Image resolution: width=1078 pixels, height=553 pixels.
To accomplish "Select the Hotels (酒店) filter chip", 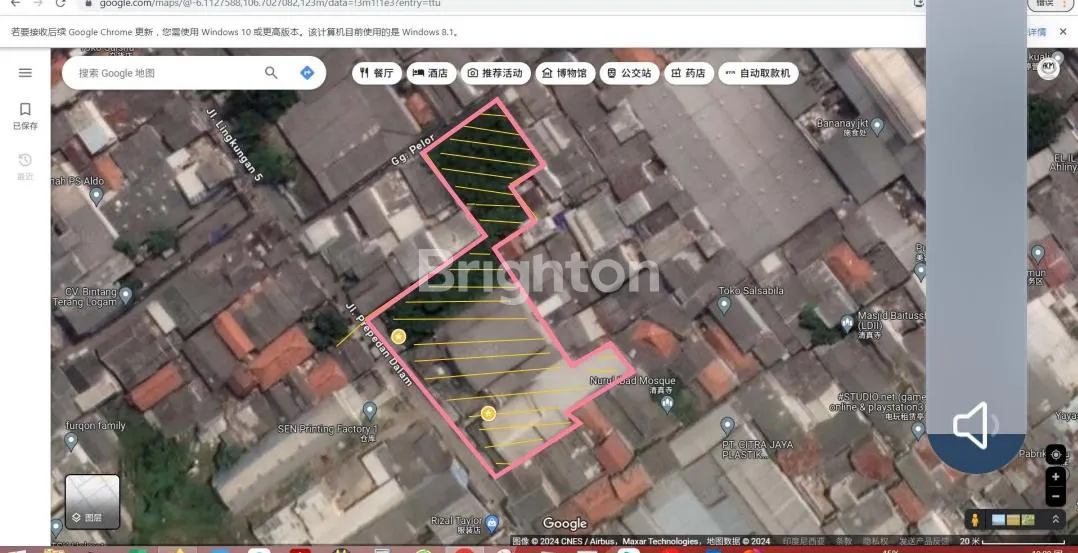I will click(430, 73).
